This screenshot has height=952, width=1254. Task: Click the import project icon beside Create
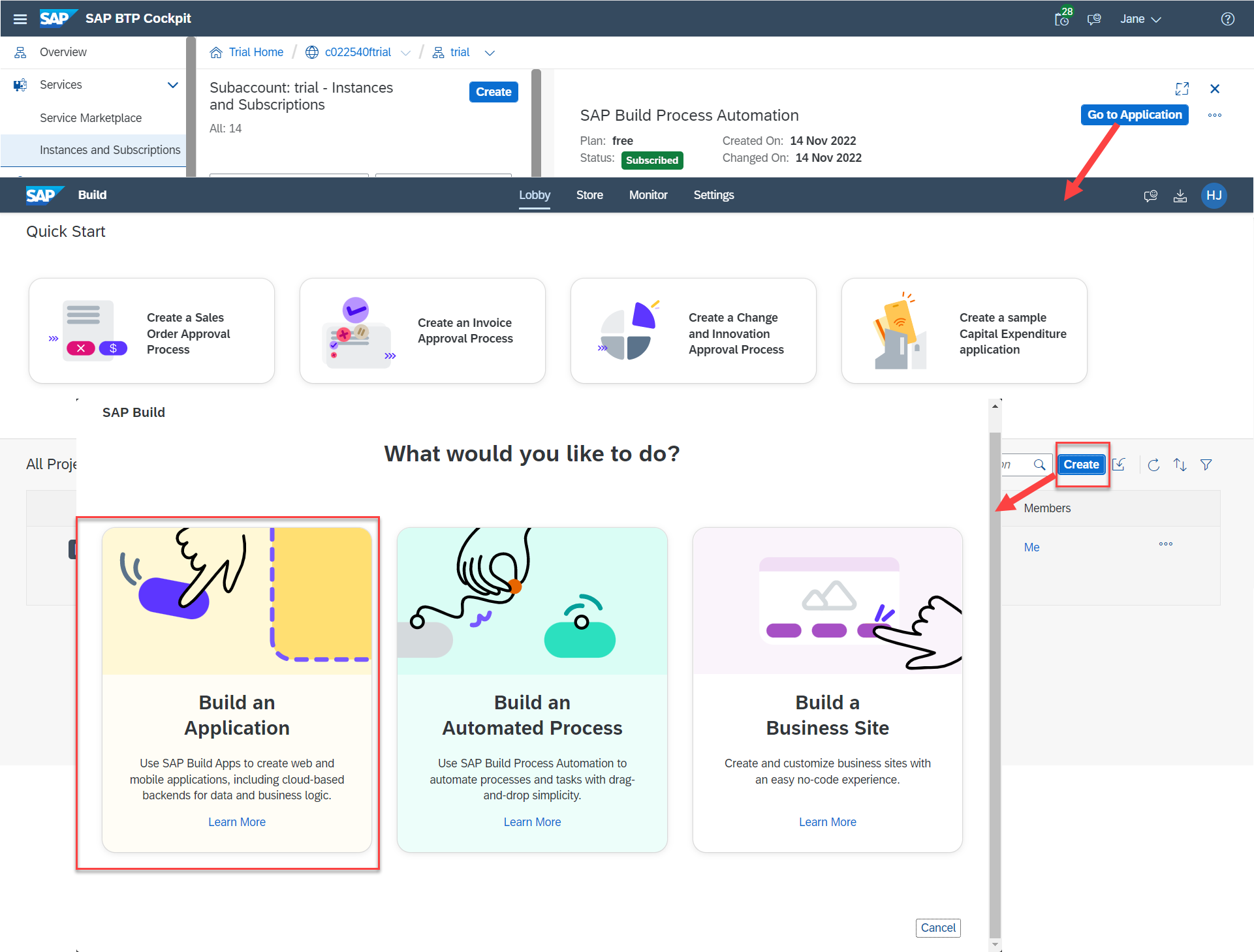point(1119,465)
